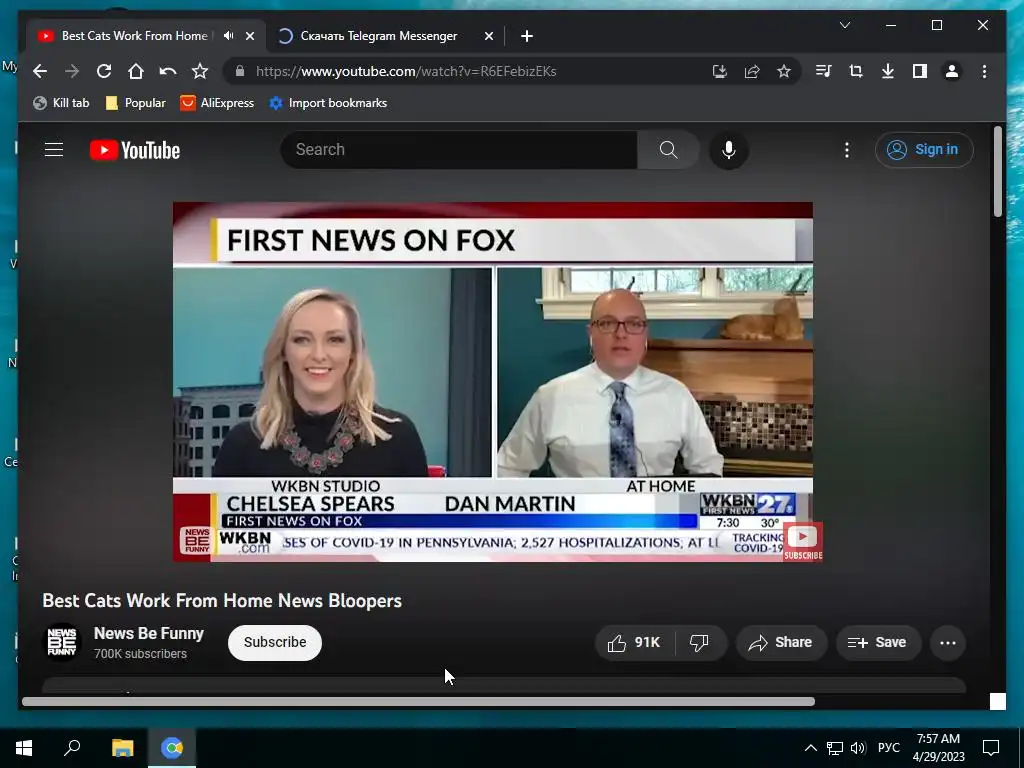Subscribe to News Be Funny

[275, 643]
